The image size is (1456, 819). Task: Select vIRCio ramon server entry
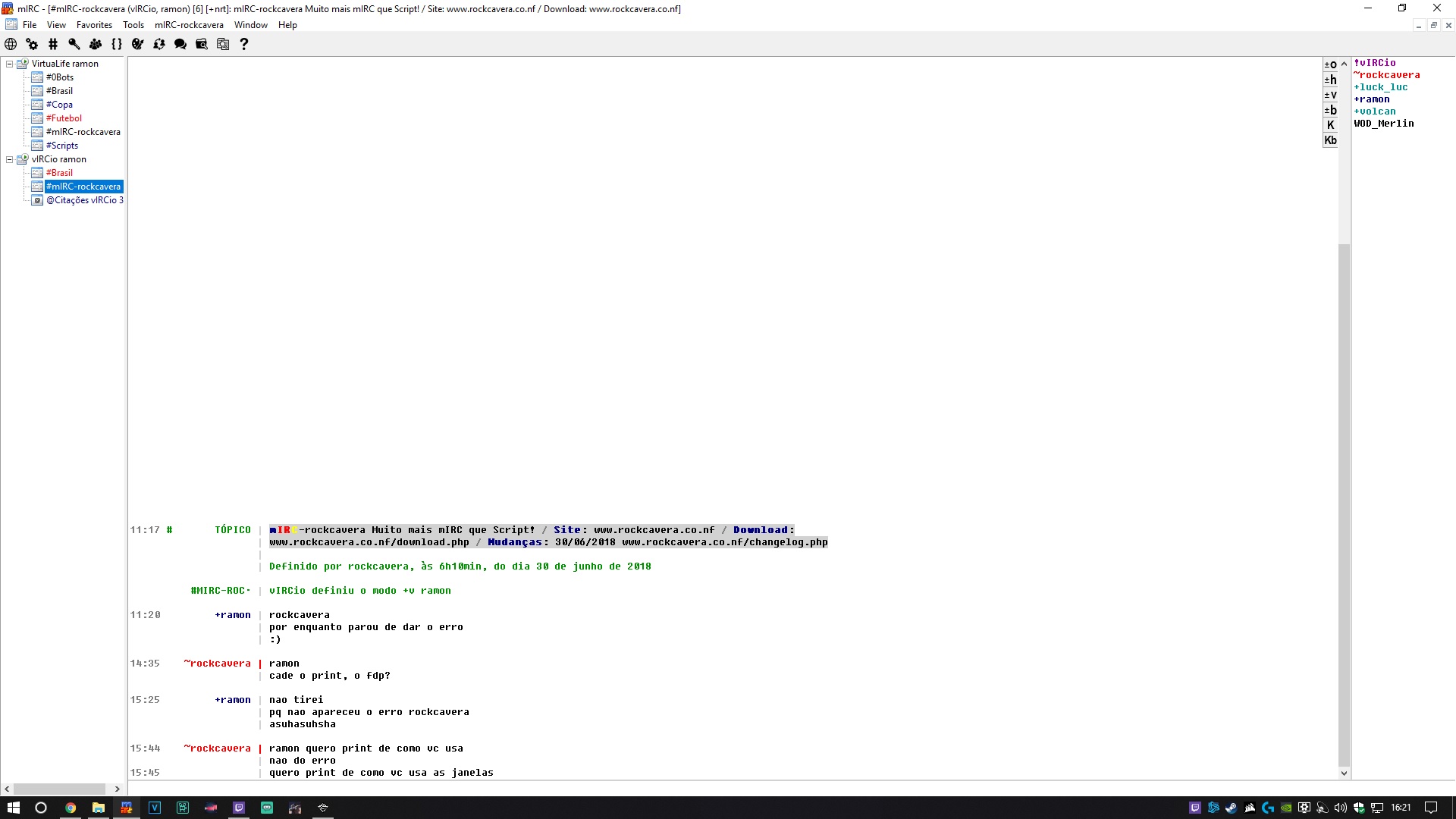click(59, 159)
